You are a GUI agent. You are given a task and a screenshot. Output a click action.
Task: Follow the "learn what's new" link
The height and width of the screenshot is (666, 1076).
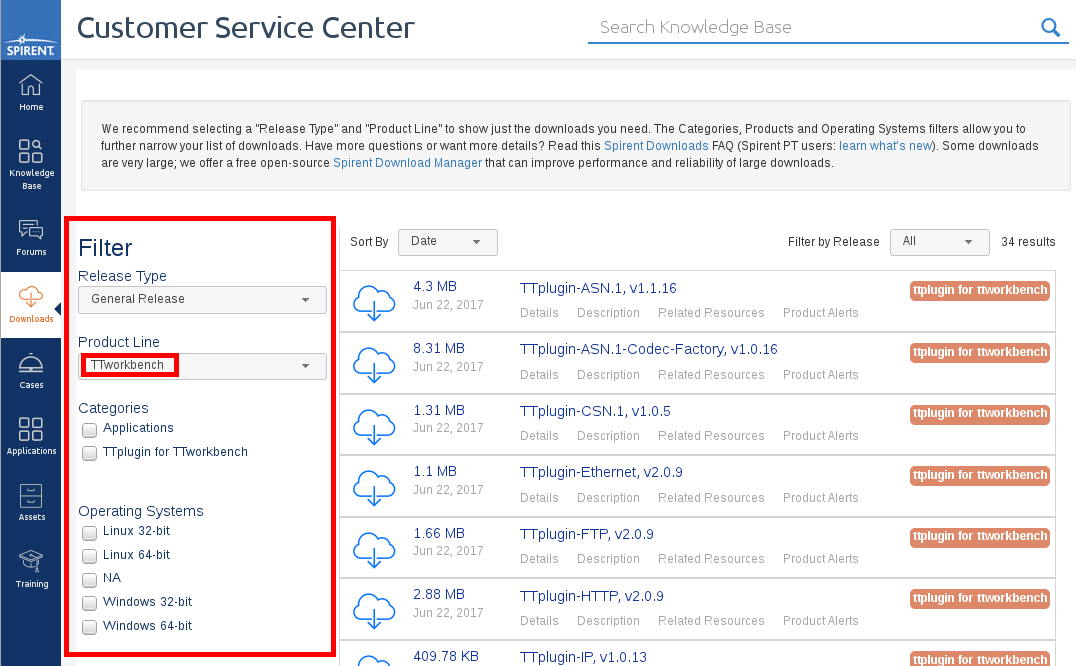(x=885, y=146)
